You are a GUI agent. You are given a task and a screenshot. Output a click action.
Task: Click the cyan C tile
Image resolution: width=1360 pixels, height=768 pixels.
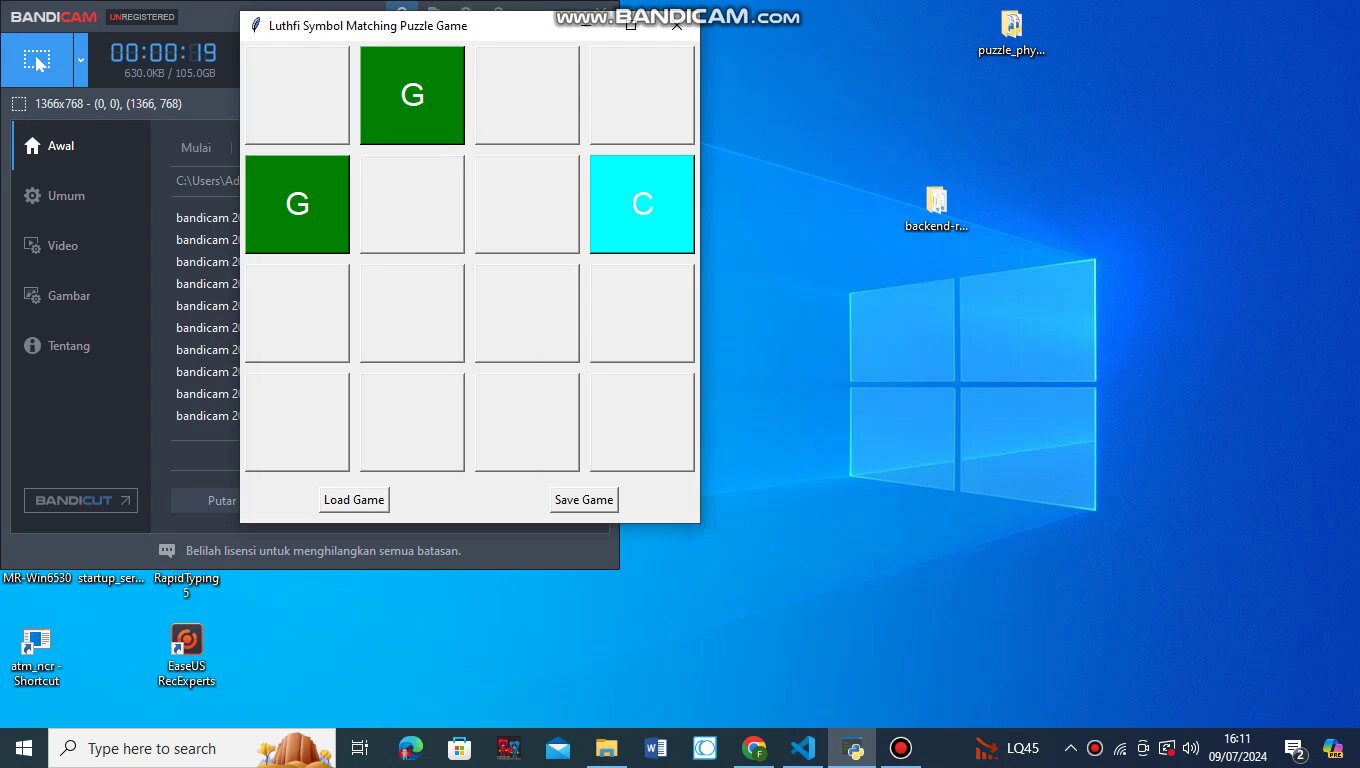(x=642, y=204)
